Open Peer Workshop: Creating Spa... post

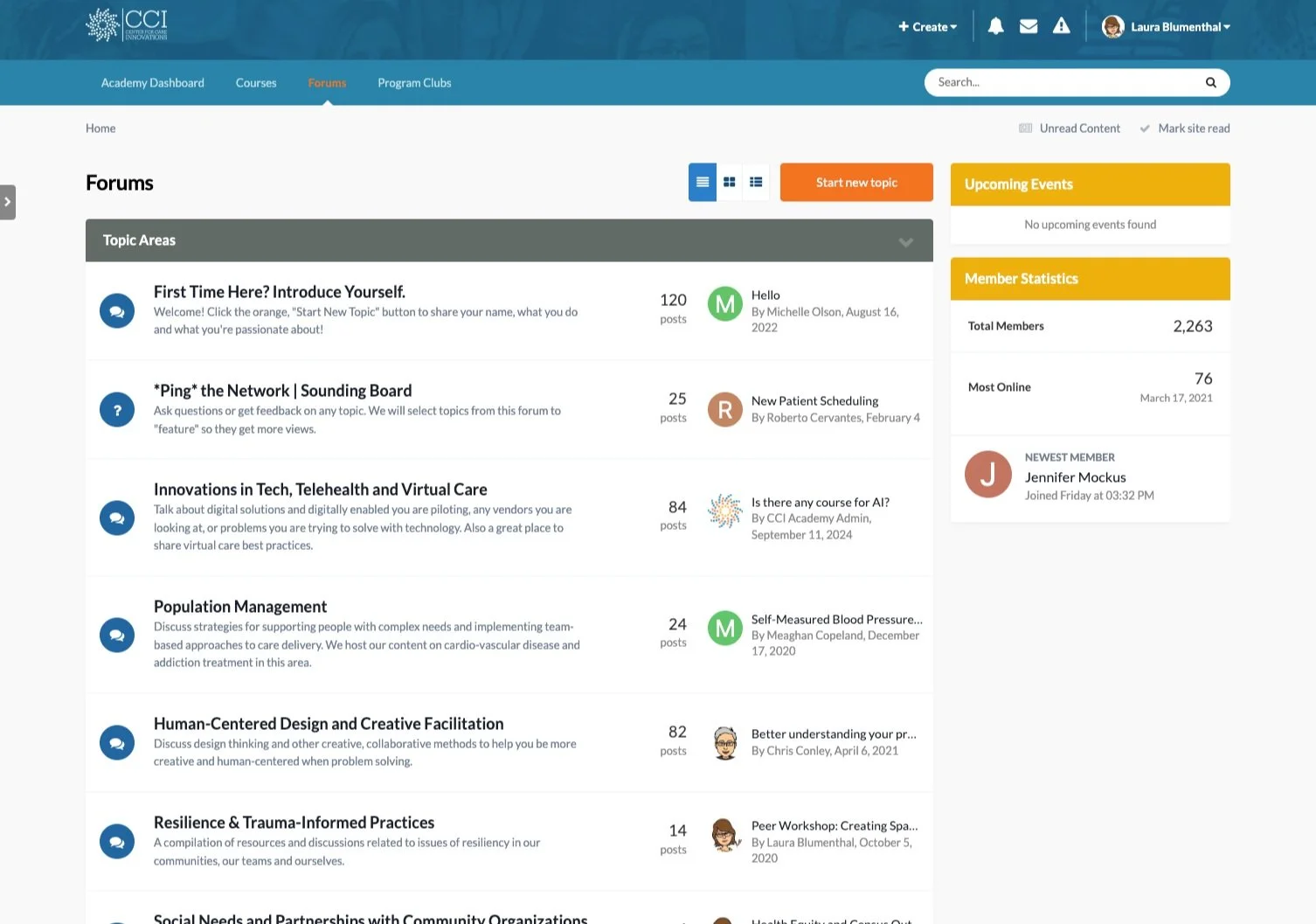835,826
